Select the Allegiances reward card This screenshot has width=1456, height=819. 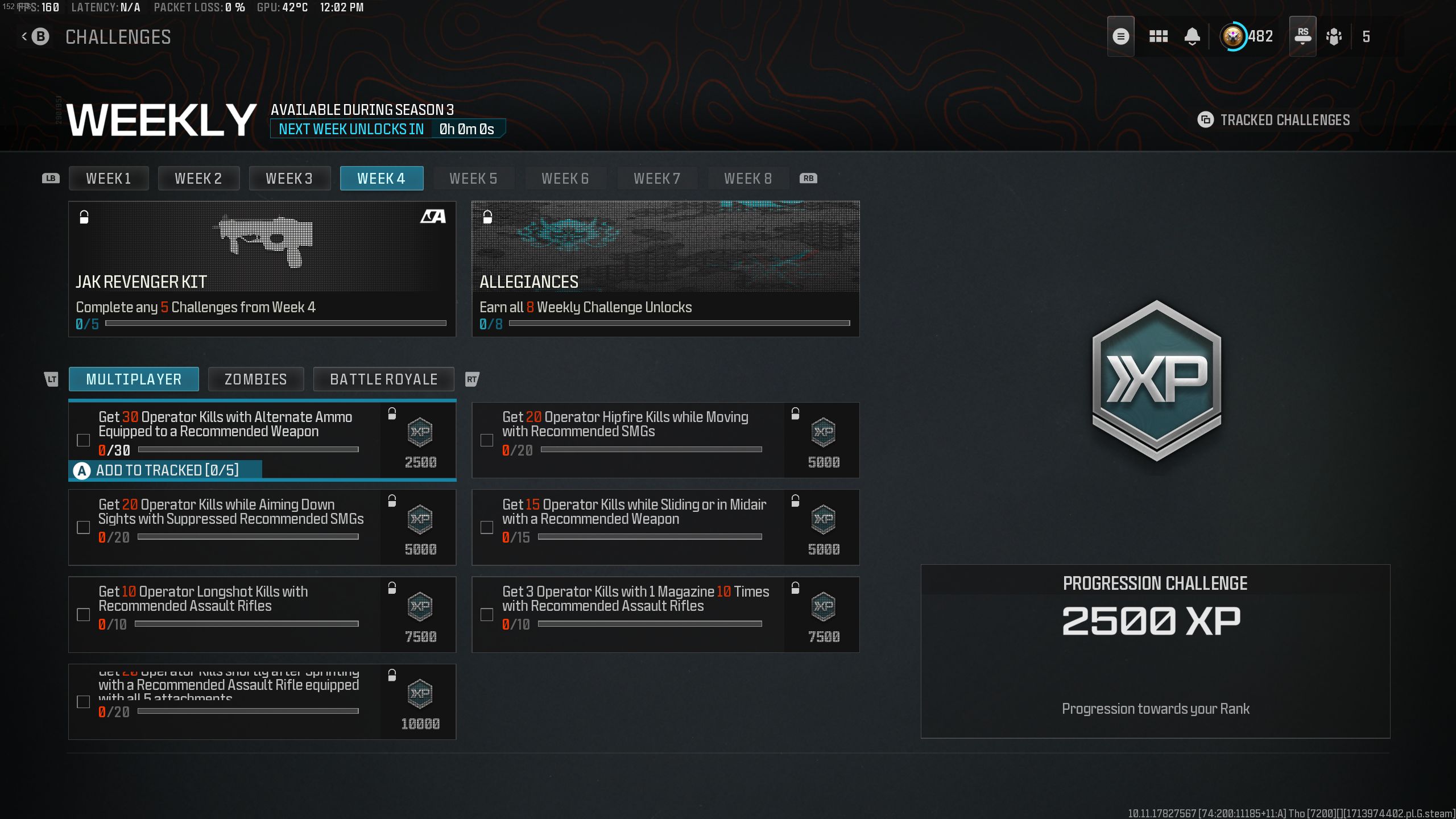(x=665, y=268)
